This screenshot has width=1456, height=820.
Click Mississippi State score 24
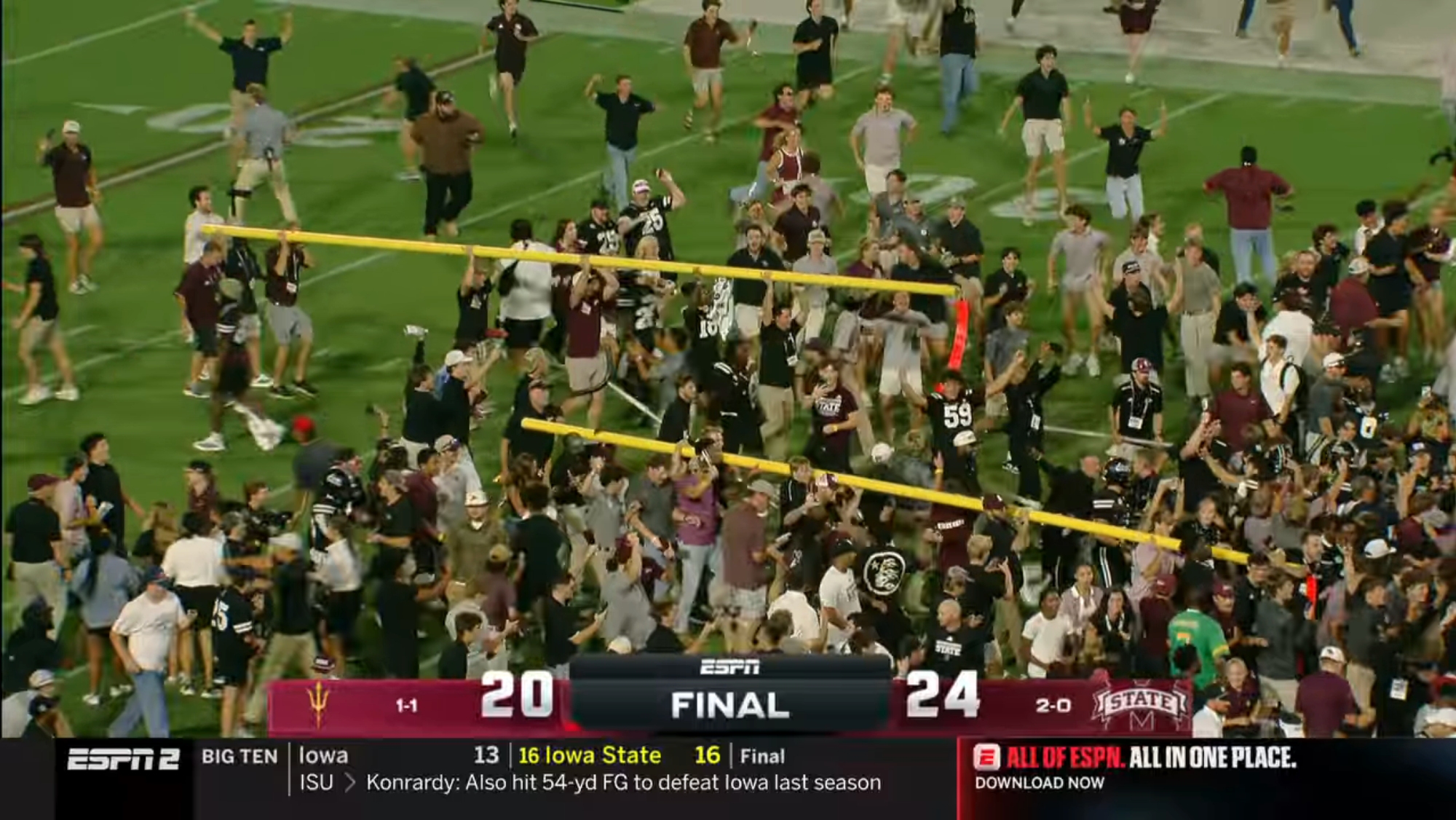pos(942,695)
